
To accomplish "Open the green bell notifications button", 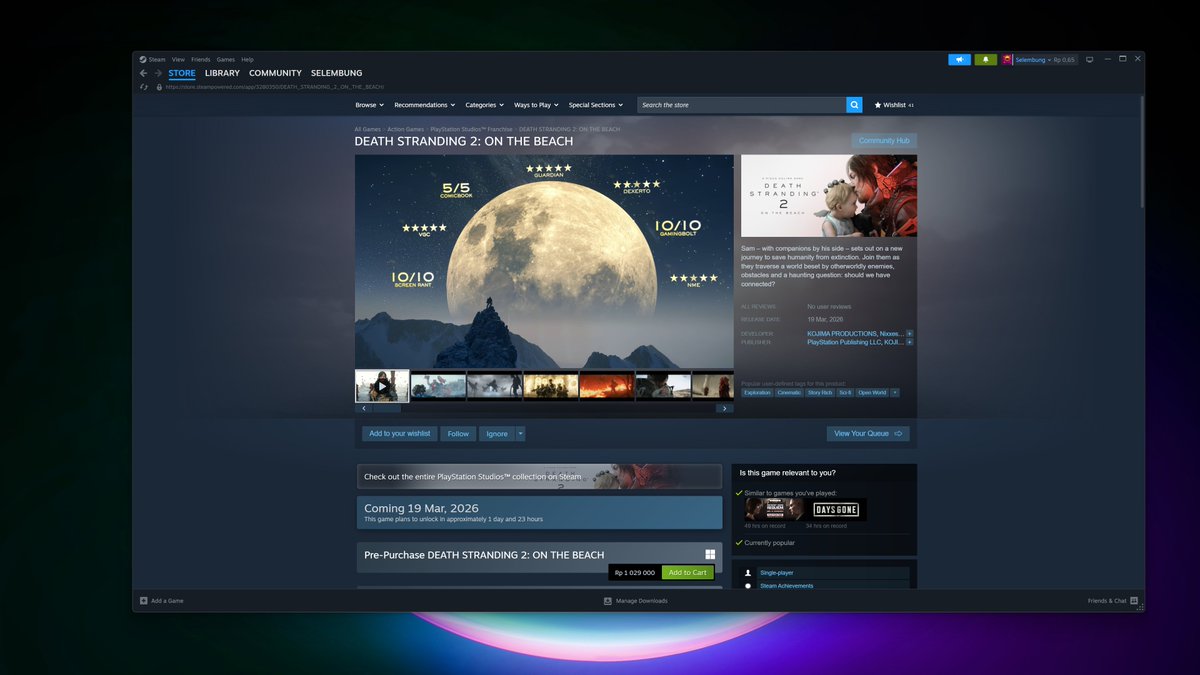I will pos(985,60).
